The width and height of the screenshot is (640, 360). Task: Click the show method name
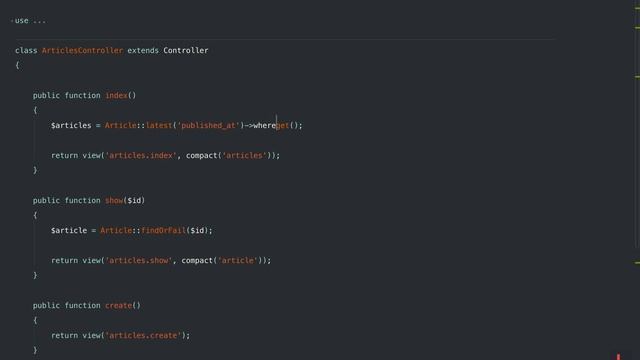pos(114,200)
